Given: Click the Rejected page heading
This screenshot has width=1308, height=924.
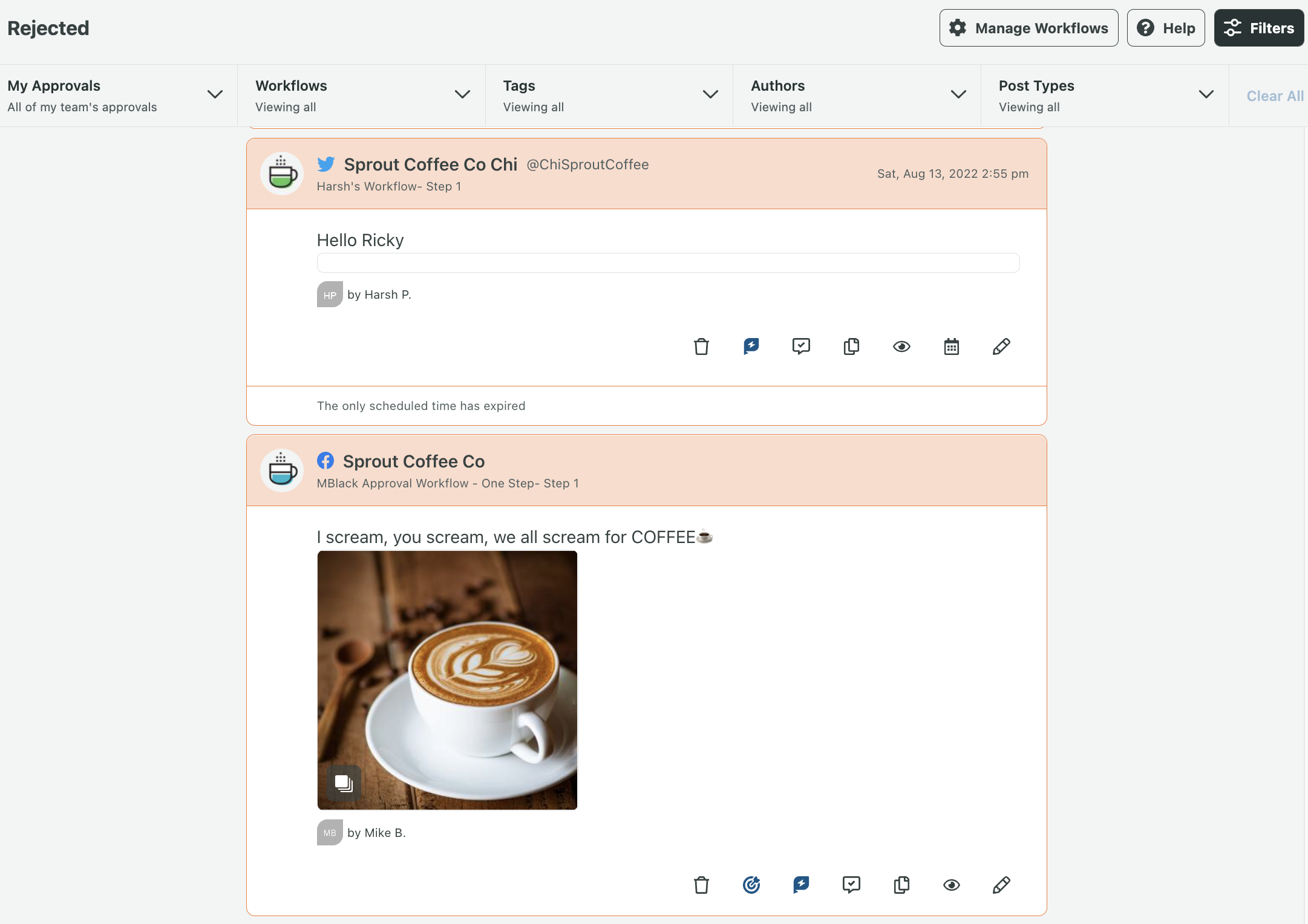Looking at the screenshot, I should [x=48, y=28].
